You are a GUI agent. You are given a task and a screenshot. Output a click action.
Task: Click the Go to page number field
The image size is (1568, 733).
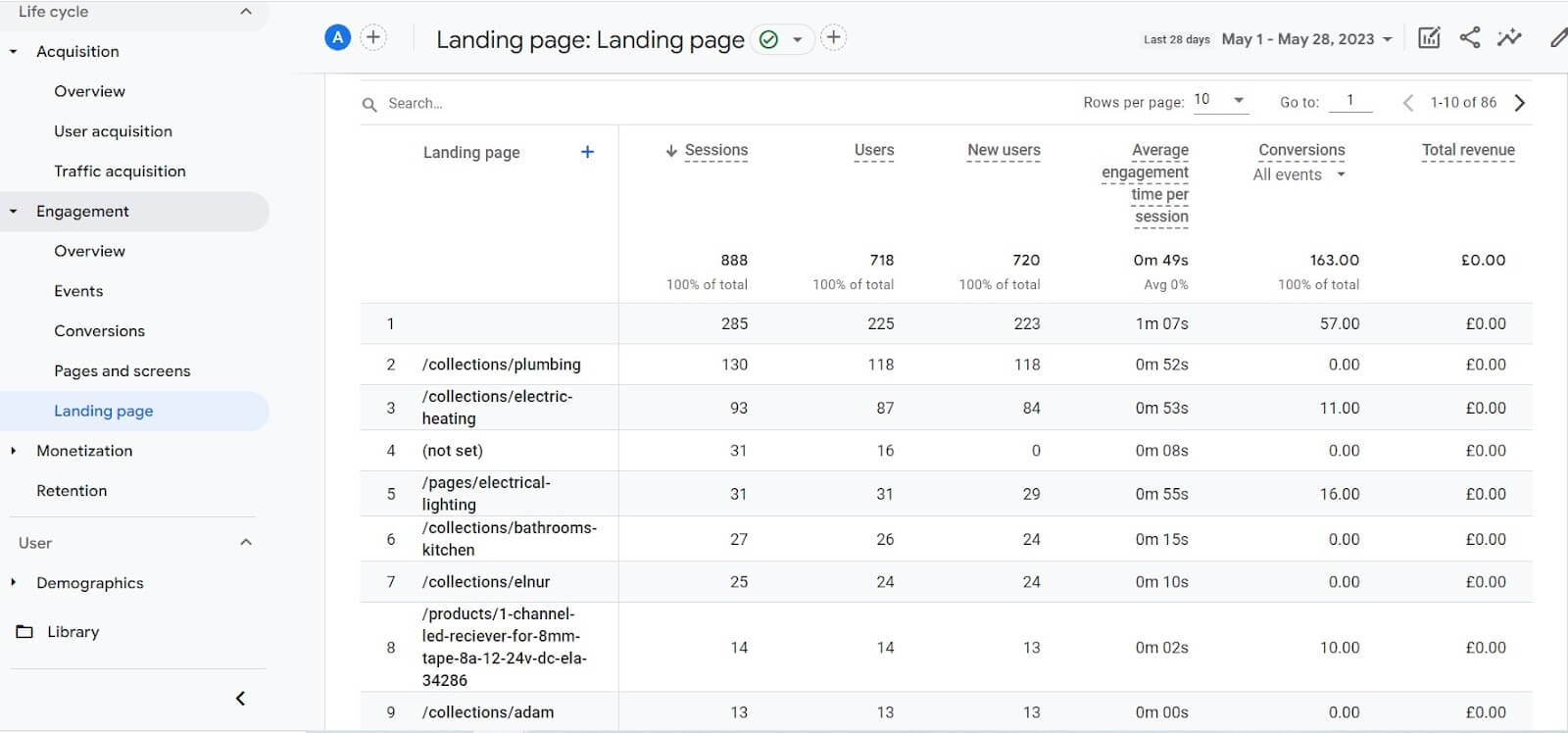point(1350,101)
